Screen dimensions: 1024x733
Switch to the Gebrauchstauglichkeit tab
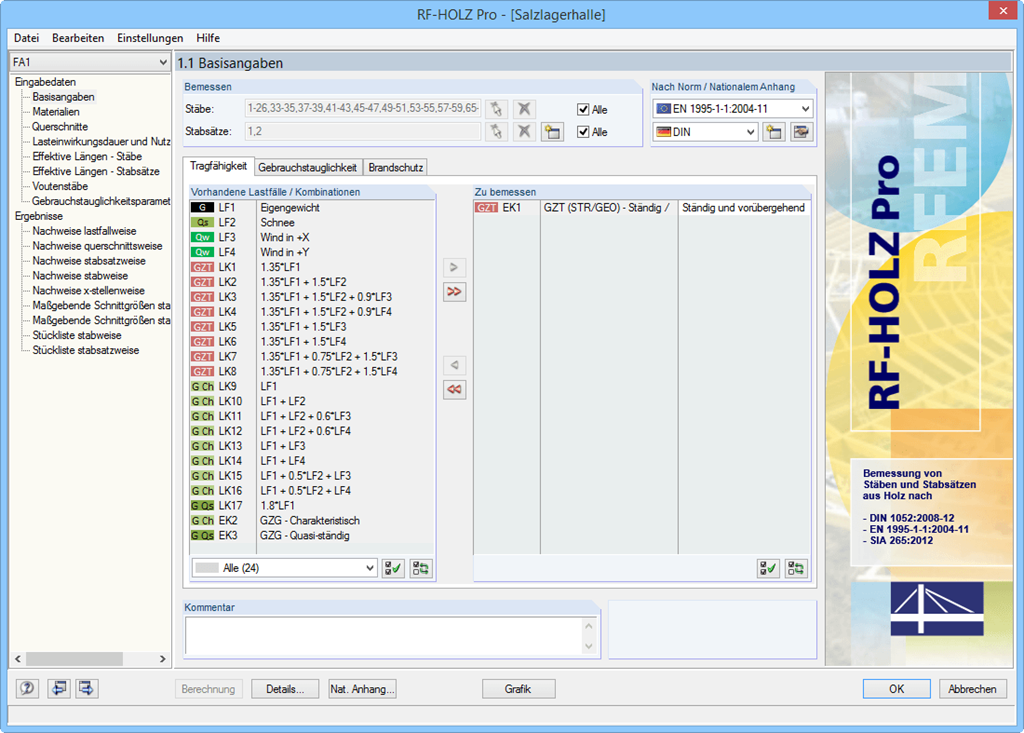point(307,168)
